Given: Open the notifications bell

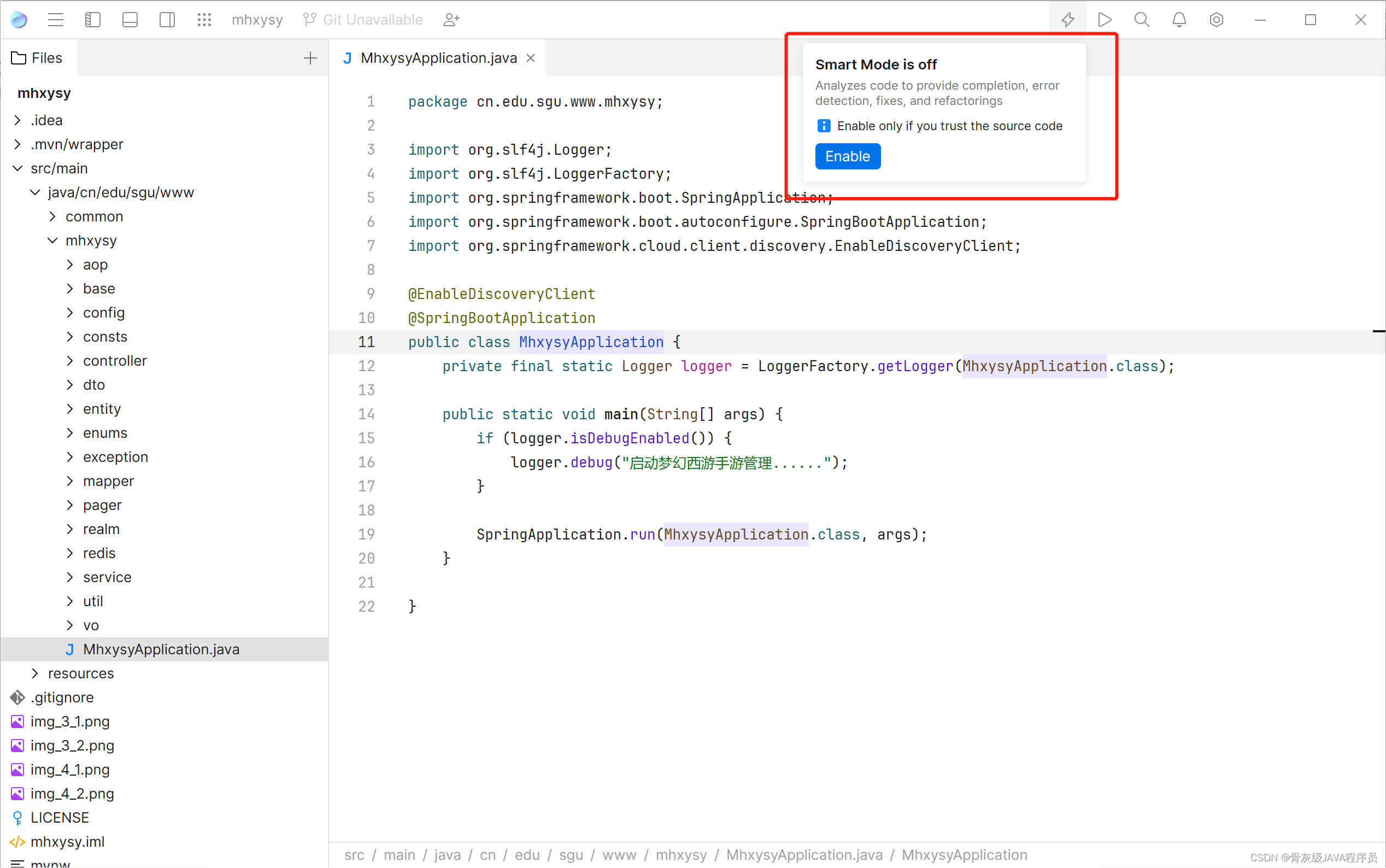Looking at the screenshot, I should pos(1179,19).
